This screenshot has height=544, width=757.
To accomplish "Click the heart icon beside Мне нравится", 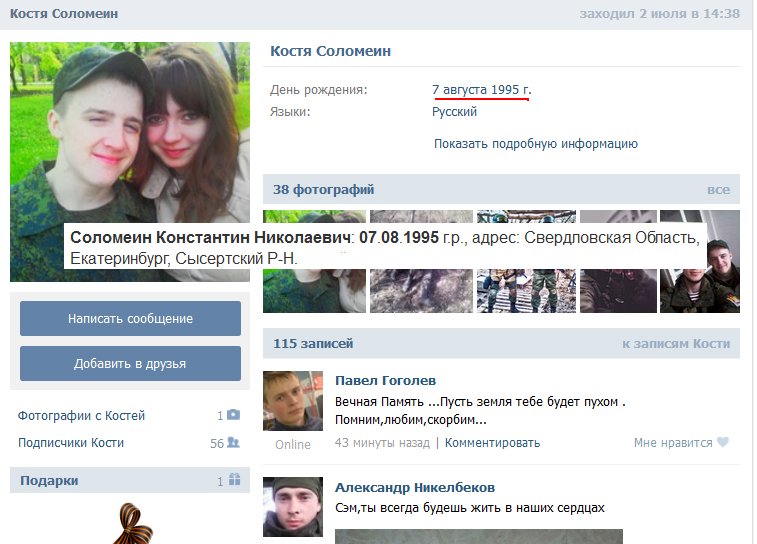I will coord(723,442).
